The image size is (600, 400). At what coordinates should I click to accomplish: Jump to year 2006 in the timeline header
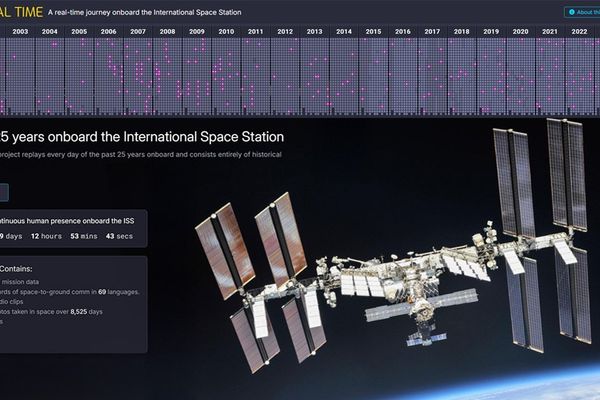pyautogui.click(x=109, y=32)
